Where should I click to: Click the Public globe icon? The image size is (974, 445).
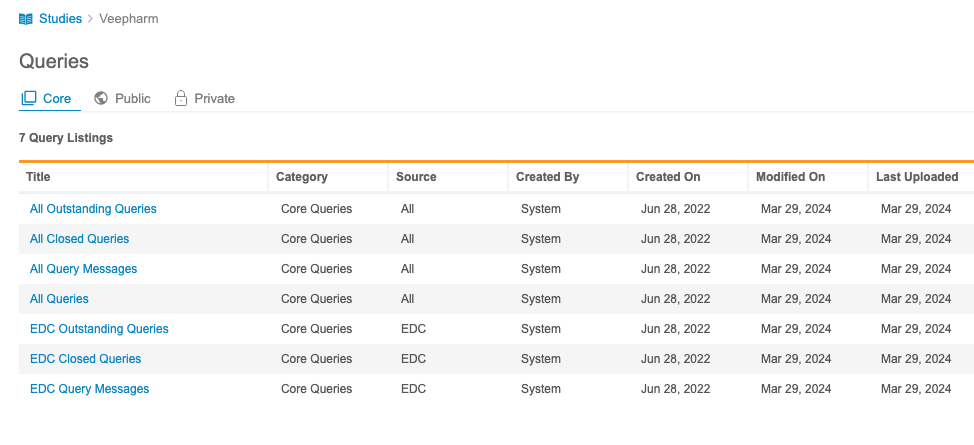point(101,98)
